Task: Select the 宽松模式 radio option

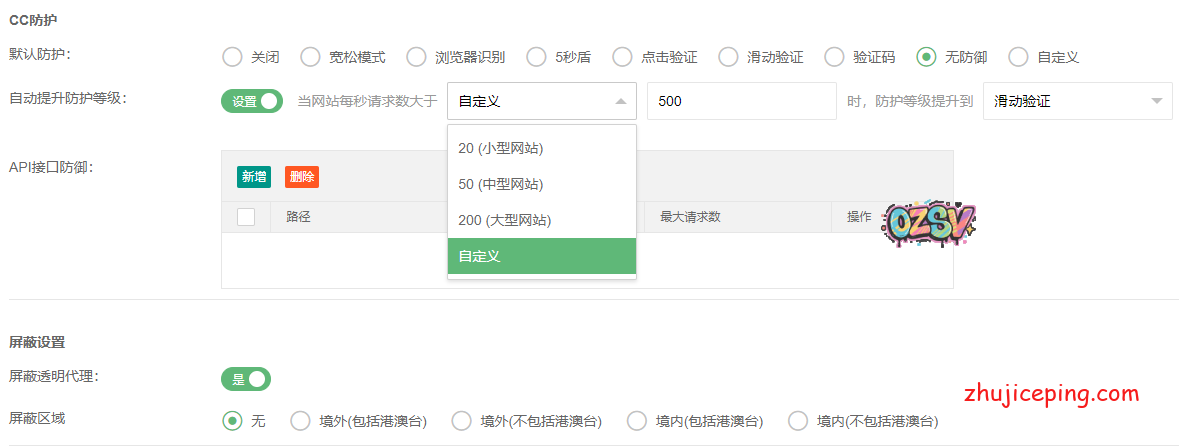Action: point(310,57)
